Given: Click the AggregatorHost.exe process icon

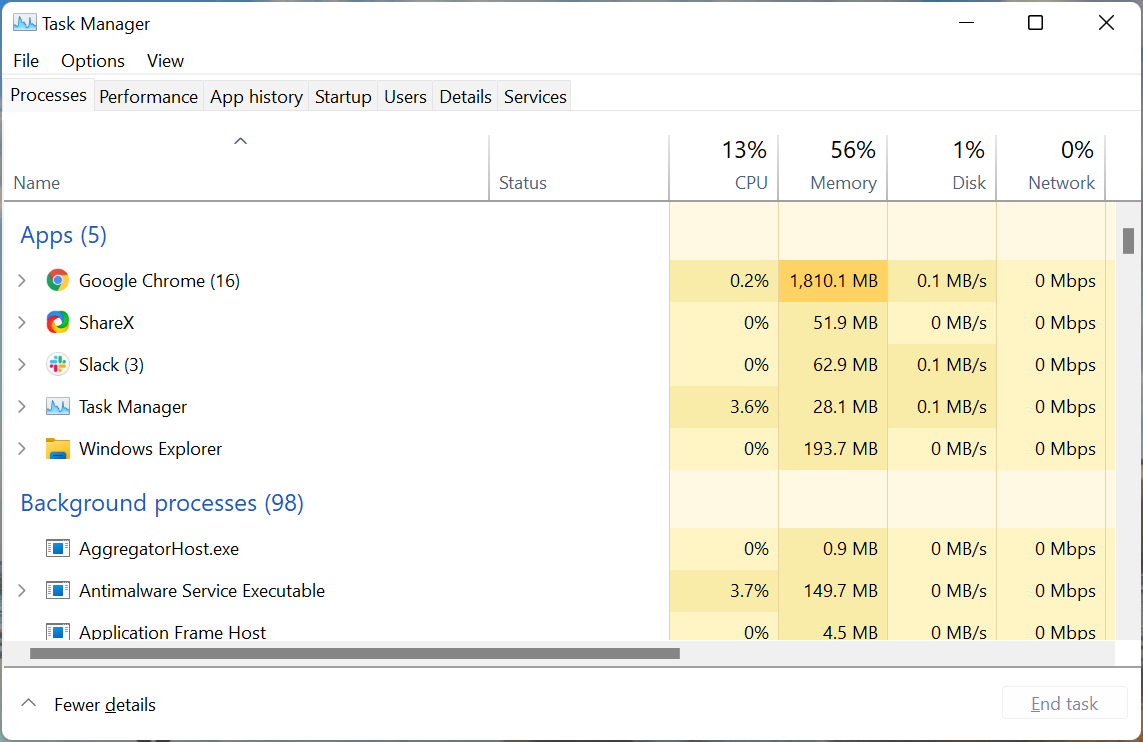Looking at the screenshot, I should coord(57,548).
